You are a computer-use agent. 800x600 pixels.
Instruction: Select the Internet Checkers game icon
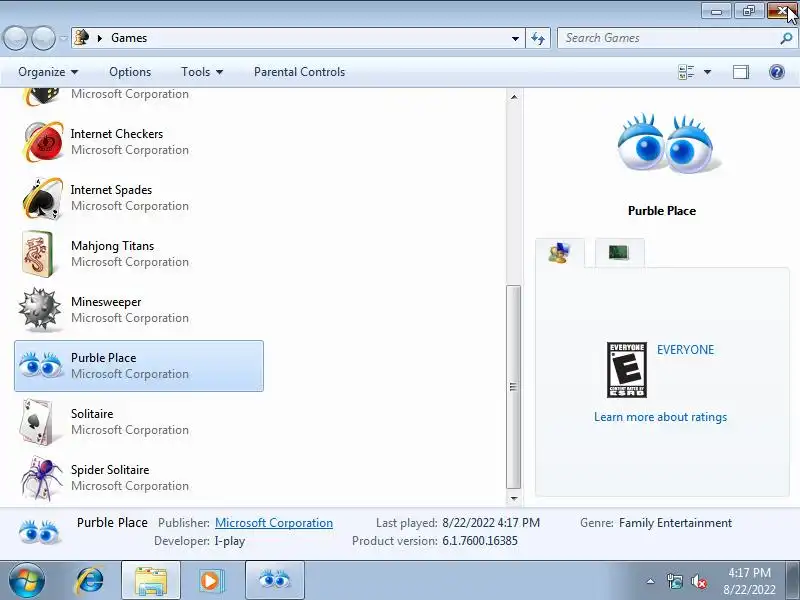(43, 142)
